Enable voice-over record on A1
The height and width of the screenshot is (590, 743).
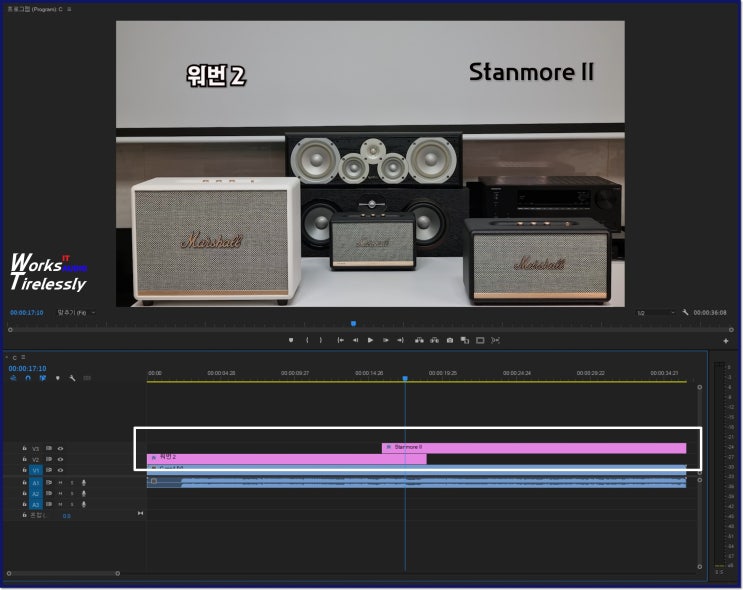click(84, 482)
